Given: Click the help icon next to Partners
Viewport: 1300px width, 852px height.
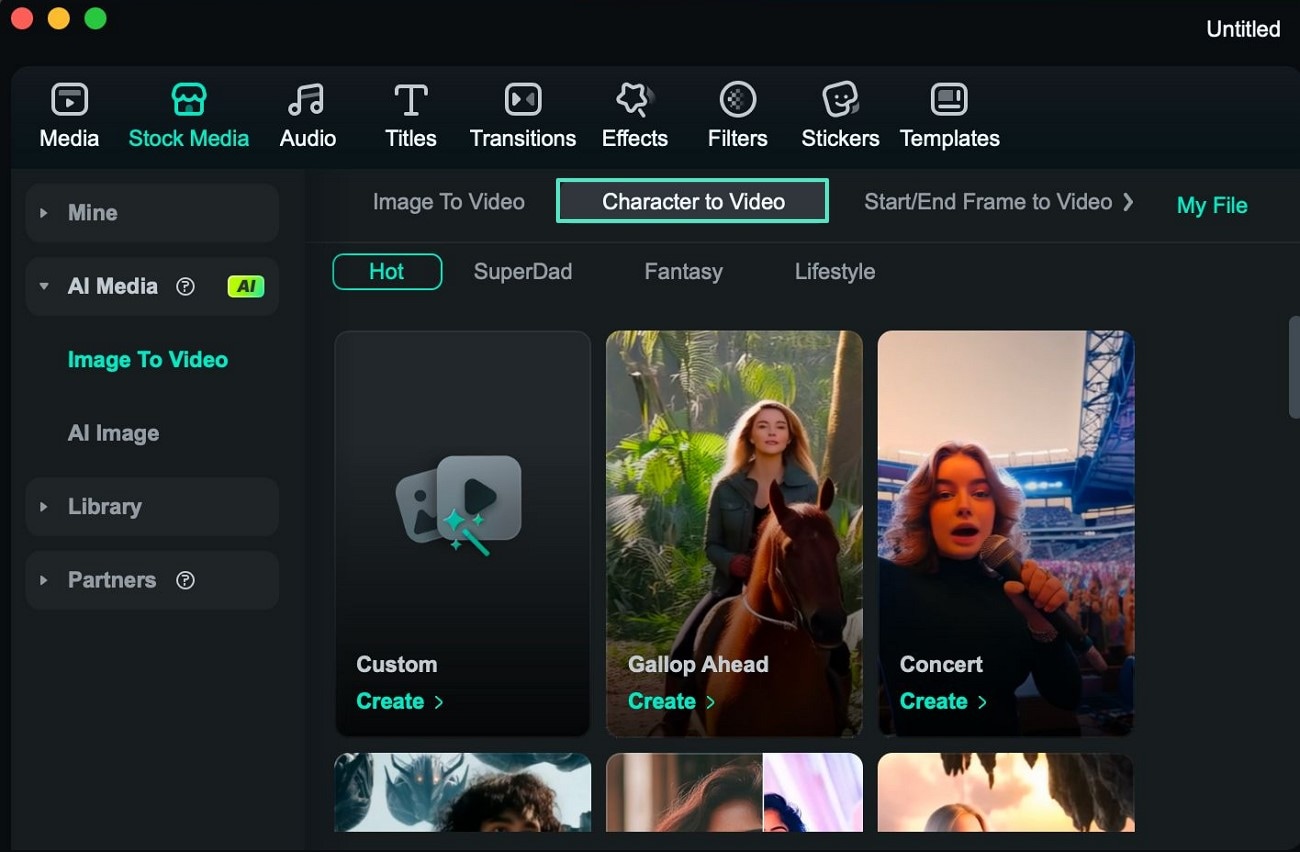Looking at the screenshot, I should (185, 580).
